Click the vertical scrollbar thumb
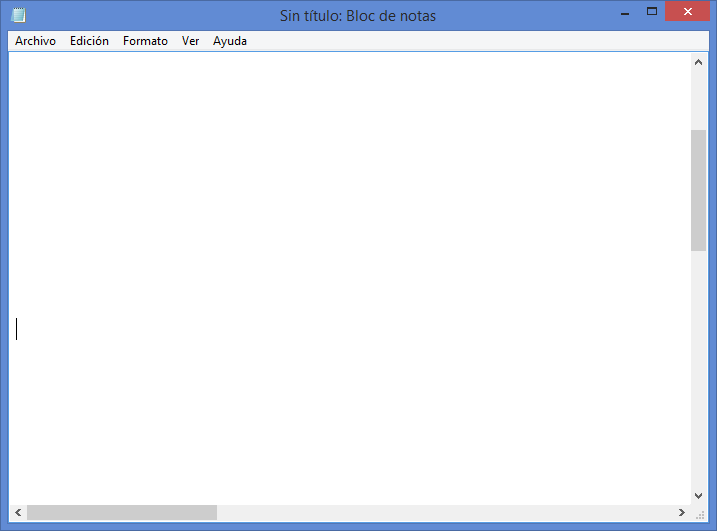The image size is (717, 531). pyautogui.click(x=698, y=190)
